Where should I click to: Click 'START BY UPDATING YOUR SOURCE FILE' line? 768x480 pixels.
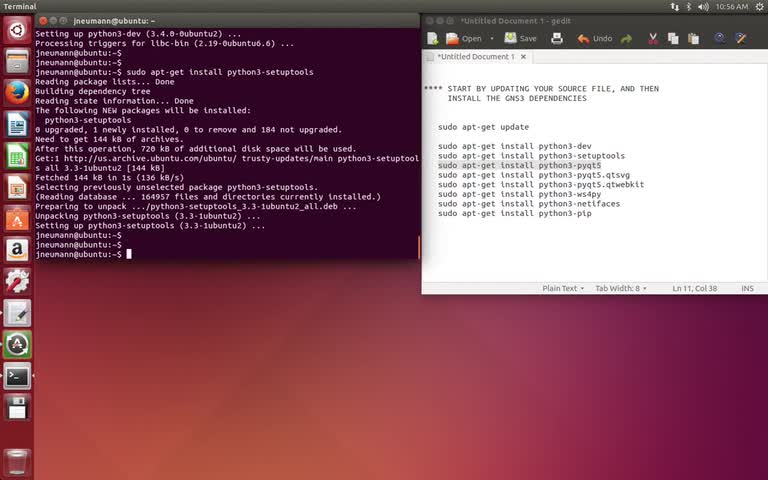coord(541,89)
